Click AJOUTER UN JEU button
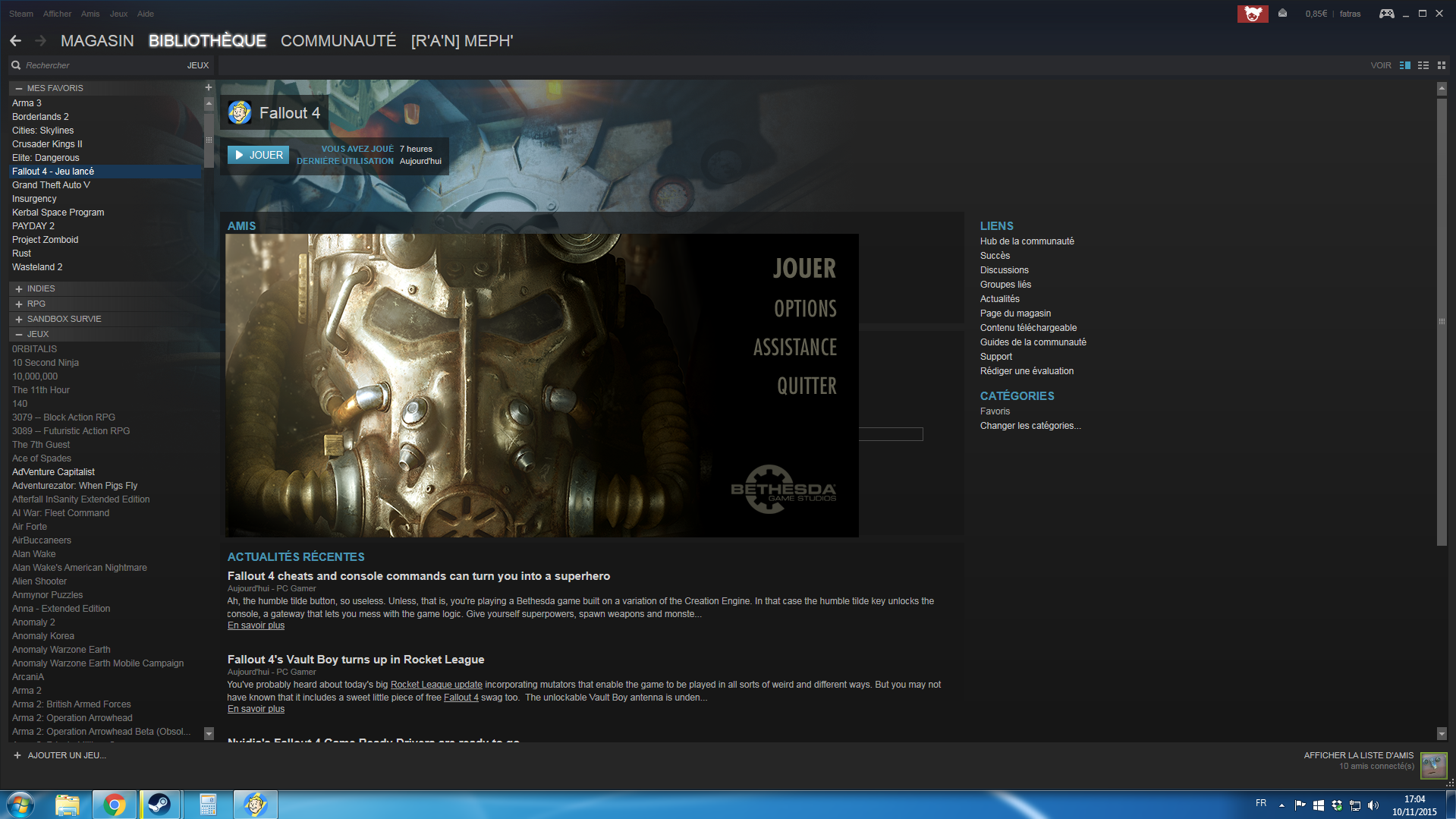1456x819 pixels. tap(59, 755)
